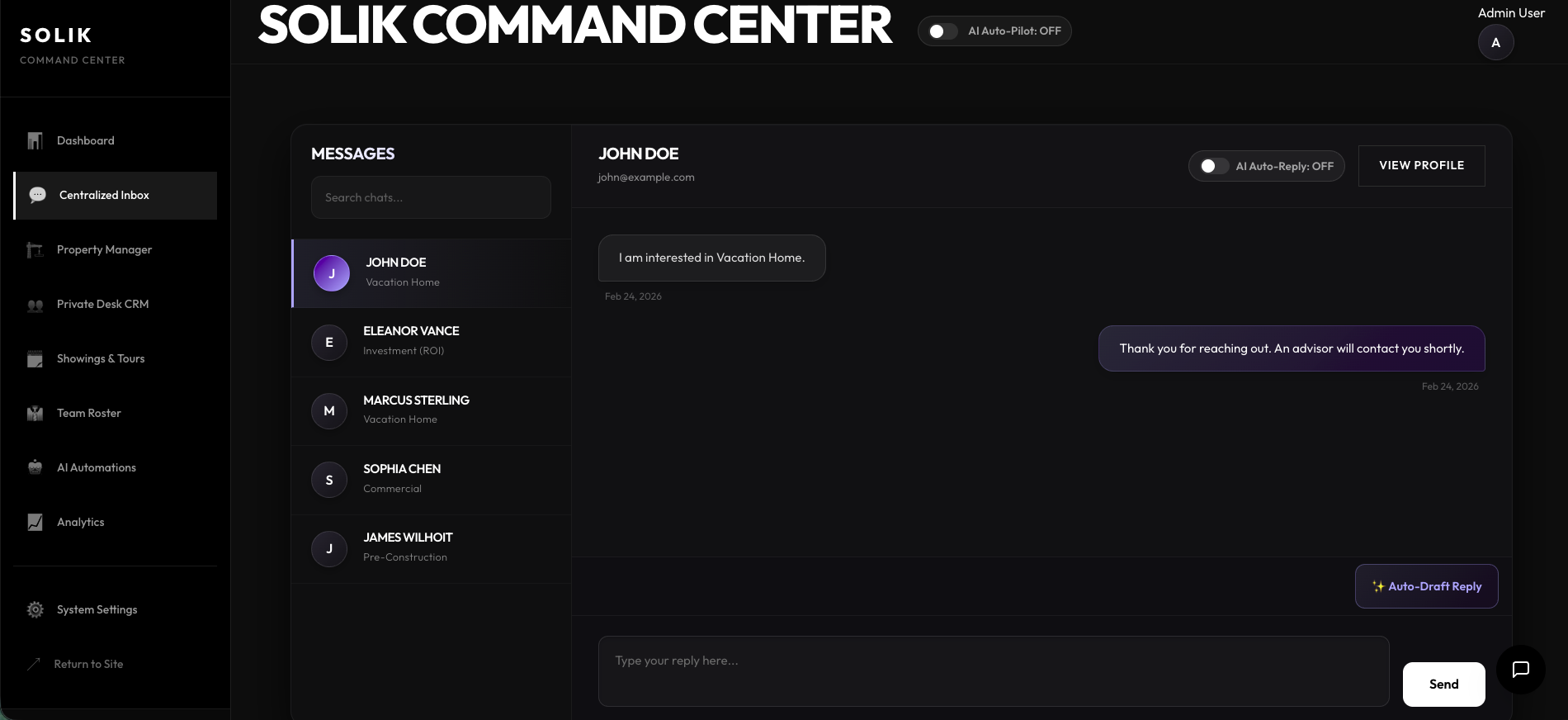This screenshot has height=720, width=1568.
Task: Open Private Desk CRM icon
Action: click(x=35, y=305)
